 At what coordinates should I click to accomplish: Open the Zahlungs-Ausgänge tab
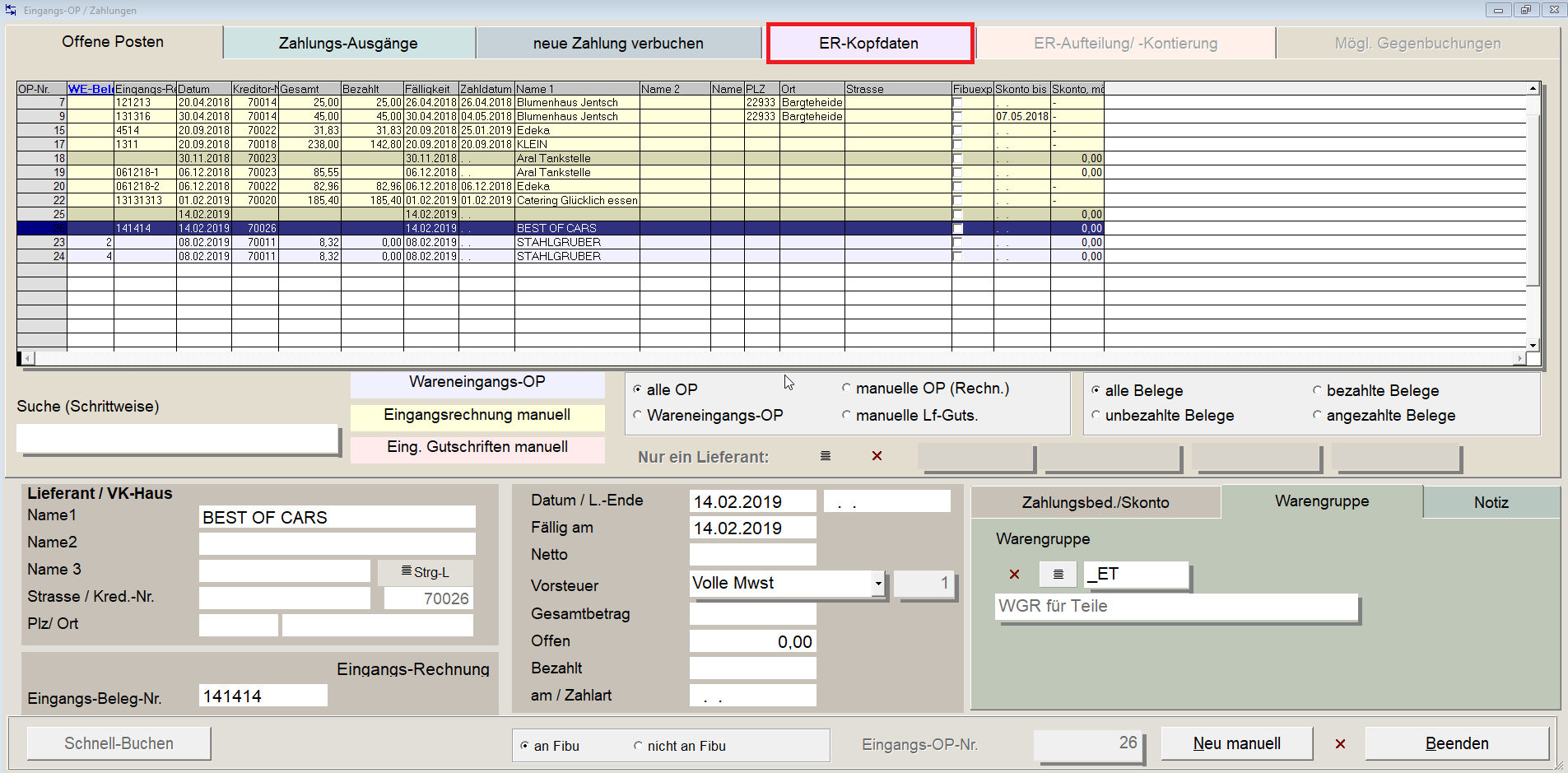[348, 43]
